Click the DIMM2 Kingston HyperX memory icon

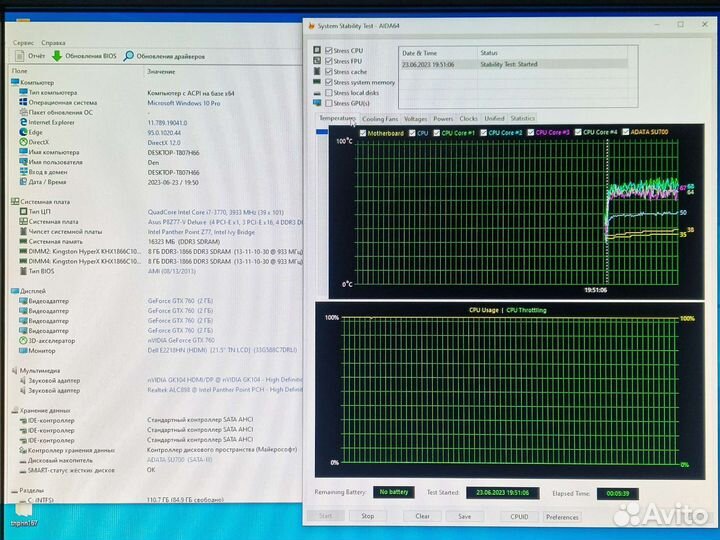click(23, 251)
